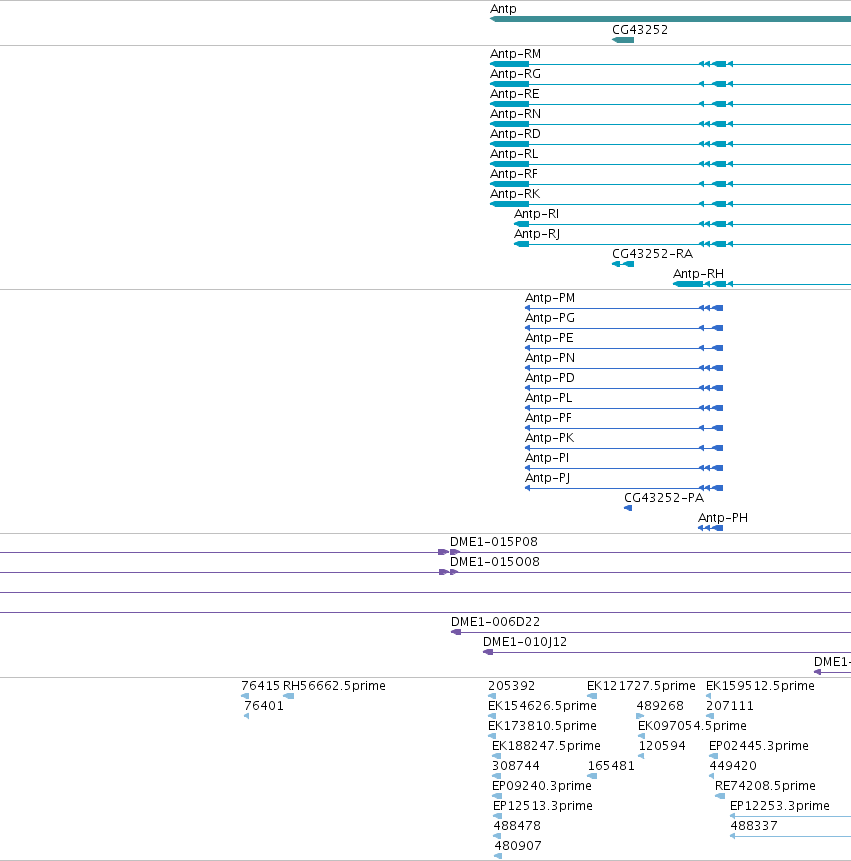Click the Antp-RG transcript label

click(515, 74)
